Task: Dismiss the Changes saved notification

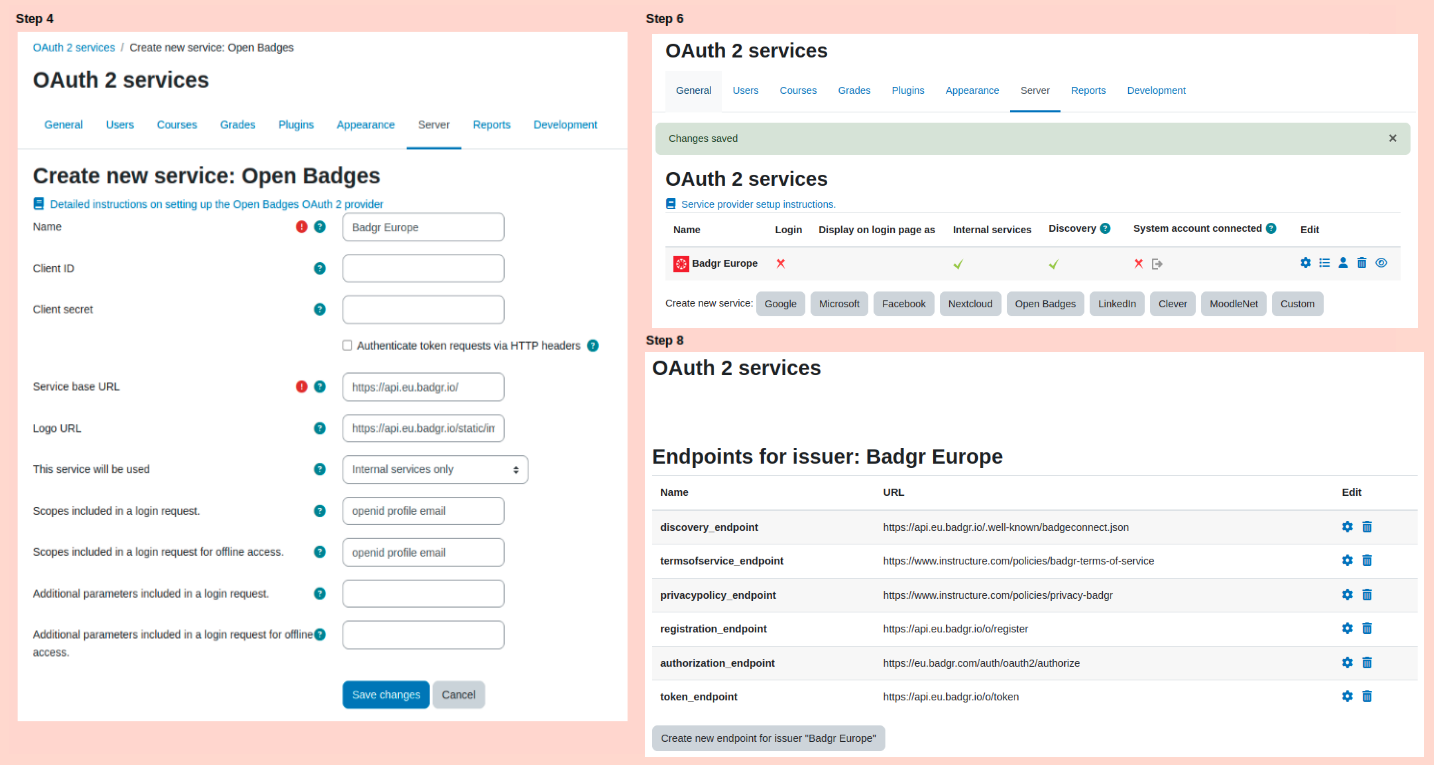Action: 1392,138
